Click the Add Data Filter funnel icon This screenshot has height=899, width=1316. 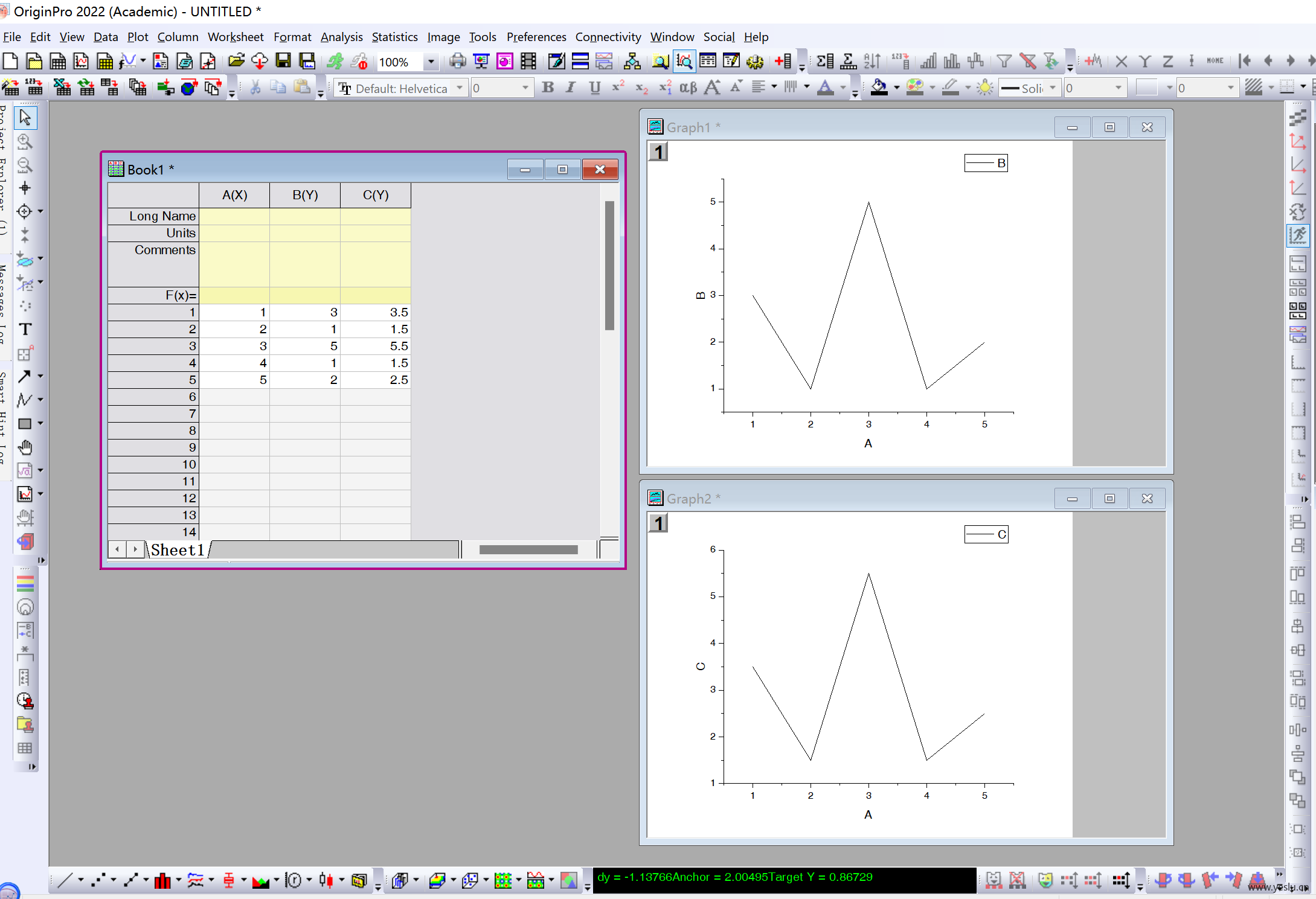(x=1004, y=61)
